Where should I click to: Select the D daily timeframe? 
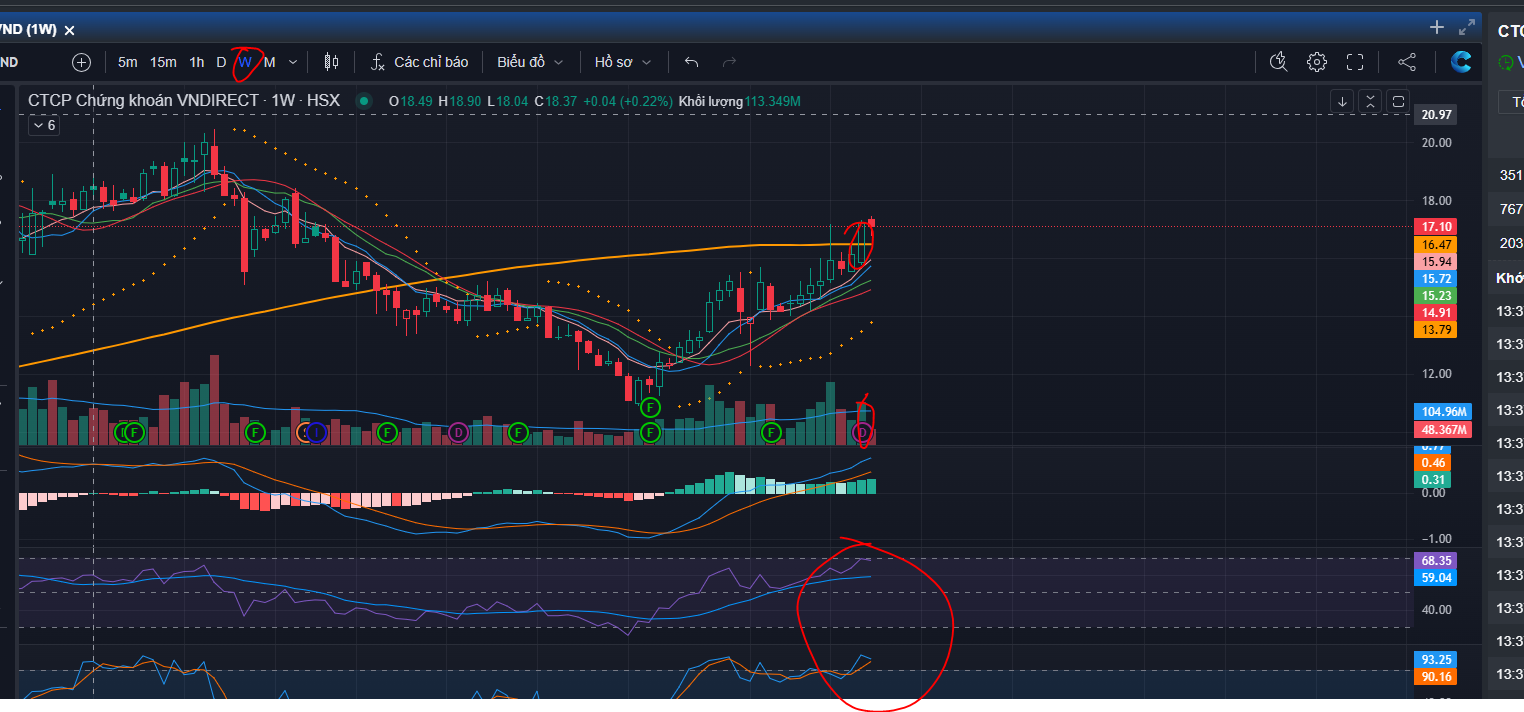click(x=221, y=62)
